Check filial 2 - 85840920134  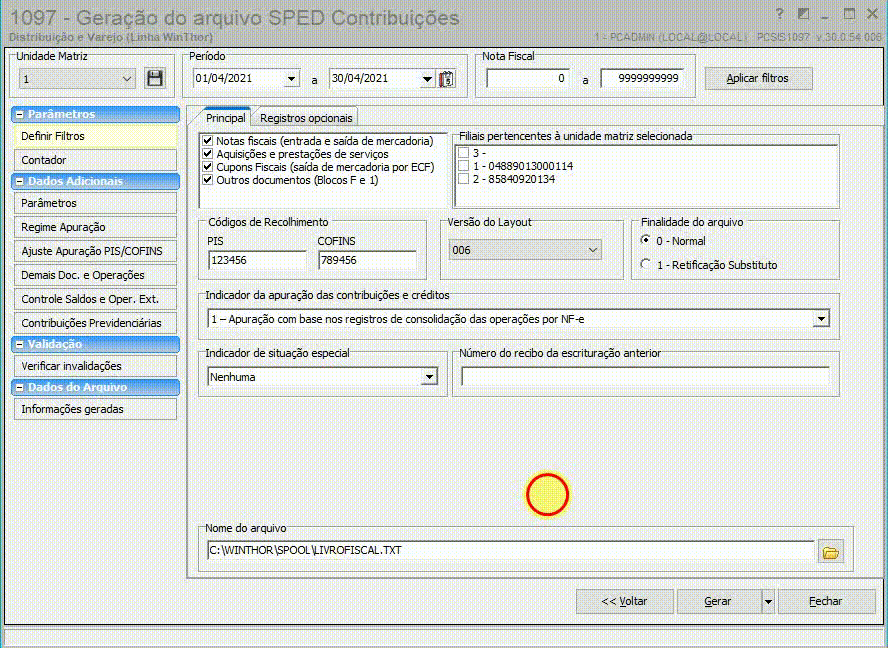click(x=464, y=179)
